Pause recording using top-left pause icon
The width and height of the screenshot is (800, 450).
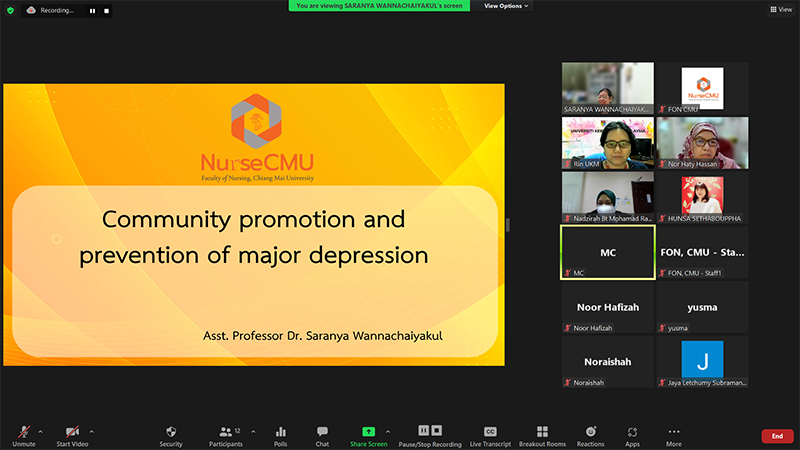pos(92,11)
